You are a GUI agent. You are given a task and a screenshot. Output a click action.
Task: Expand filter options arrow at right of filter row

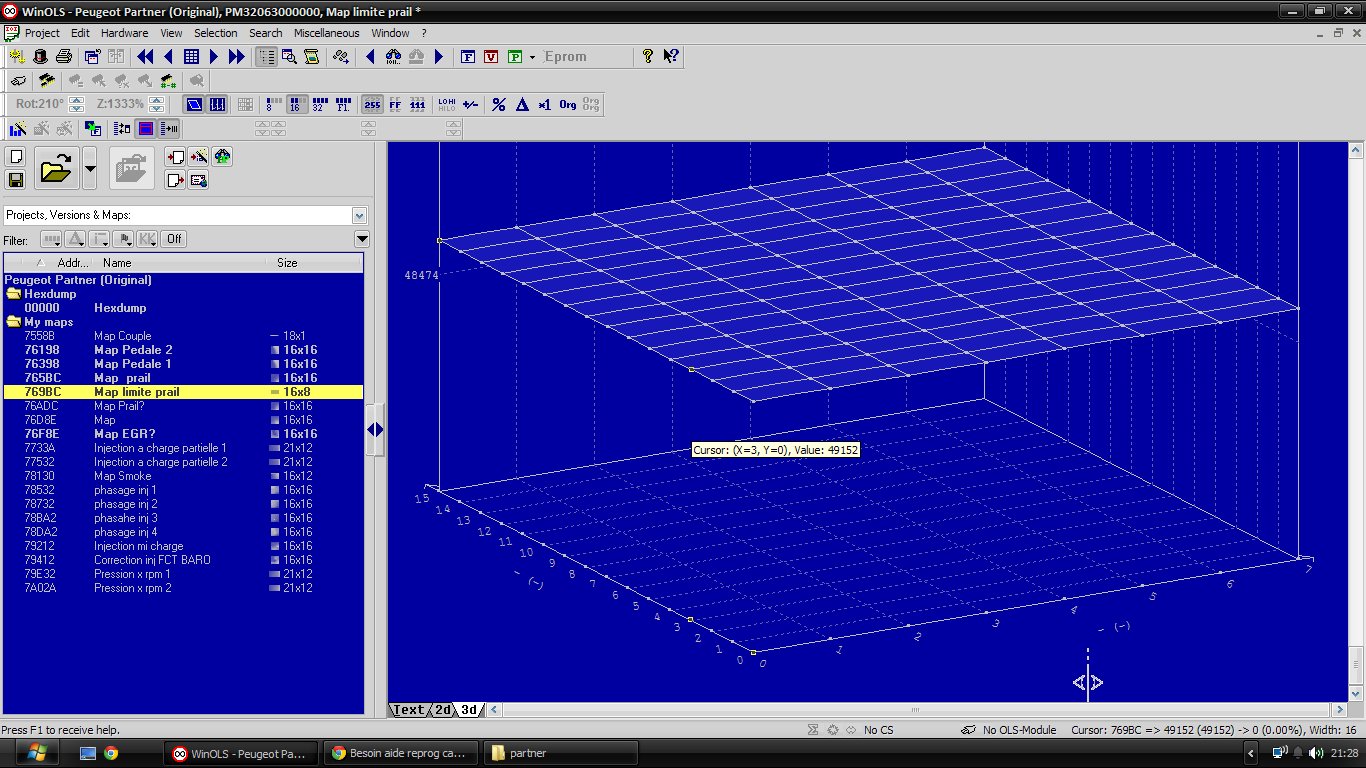[x=362, y=239]
